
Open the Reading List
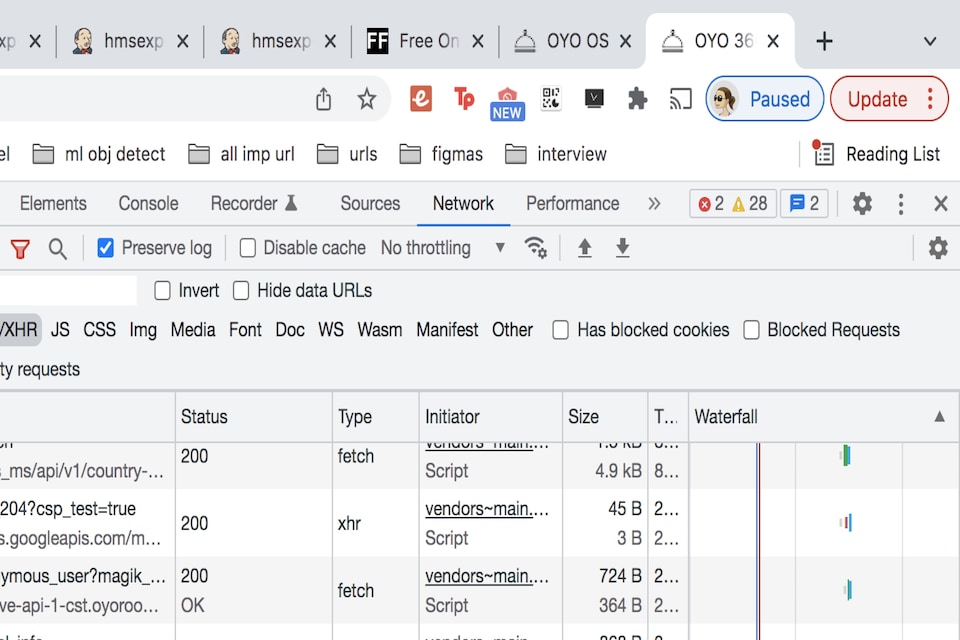coord(877,154)
